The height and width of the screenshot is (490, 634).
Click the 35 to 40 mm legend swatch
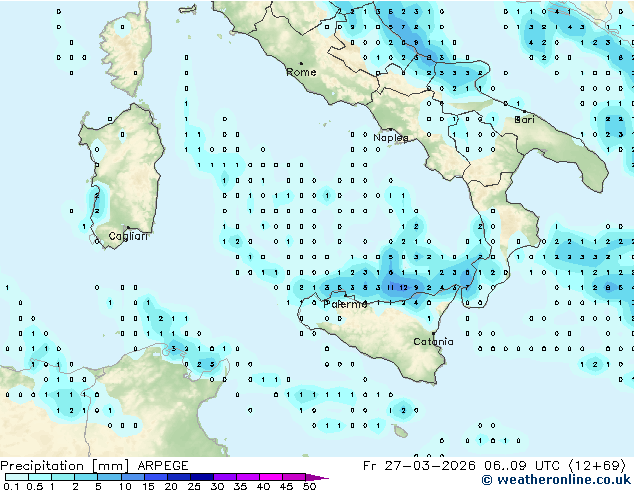(248, 477)
